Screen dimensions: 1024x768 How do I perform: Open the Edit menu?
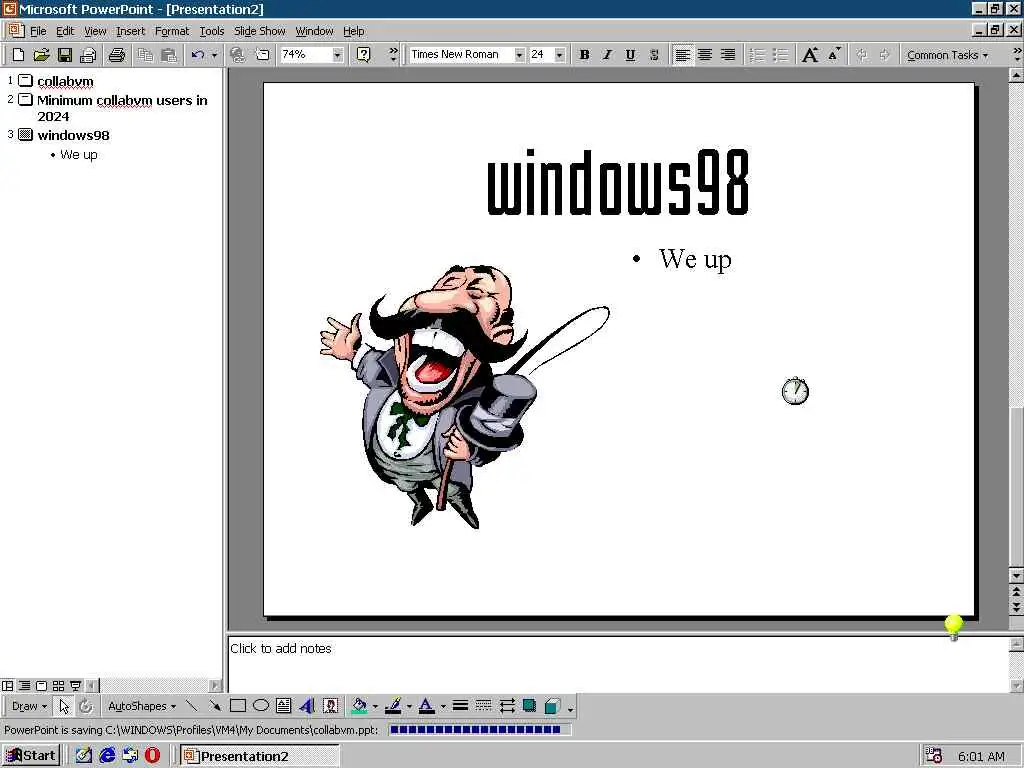pyautogui.click(x=65, y=31)
